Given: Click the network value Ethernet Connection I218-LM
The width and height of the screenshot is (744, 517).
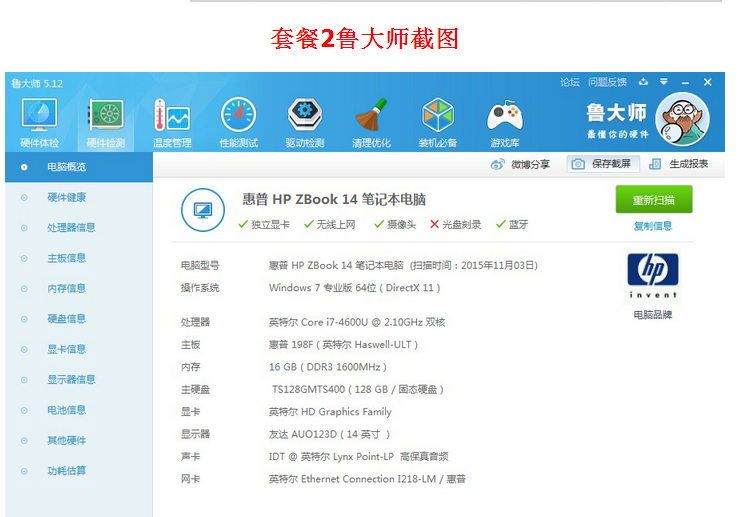Looking at the screenshot, I should tap(367, 479).
